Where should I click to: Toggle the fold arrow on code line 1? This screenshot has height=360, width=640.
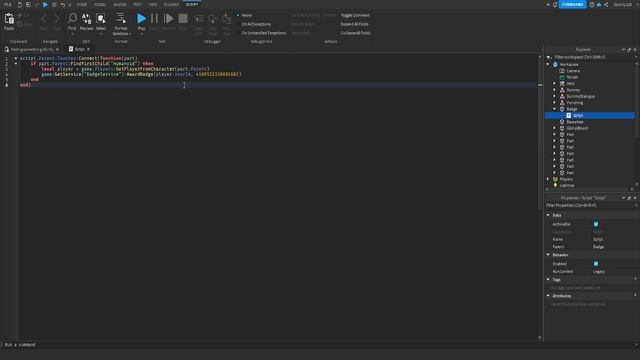[16, 58]
